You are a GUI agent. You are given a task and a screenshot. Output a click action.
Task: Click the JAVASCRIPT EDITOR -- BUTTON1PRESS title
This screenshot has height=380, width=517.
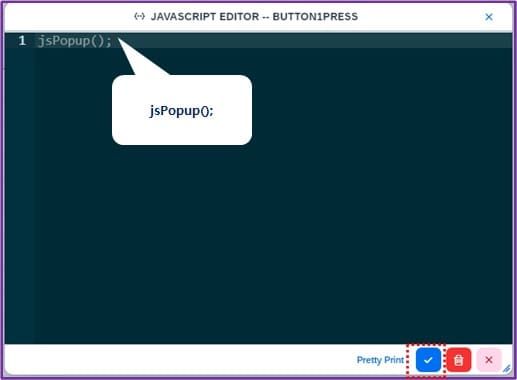(x=254, y=16)
